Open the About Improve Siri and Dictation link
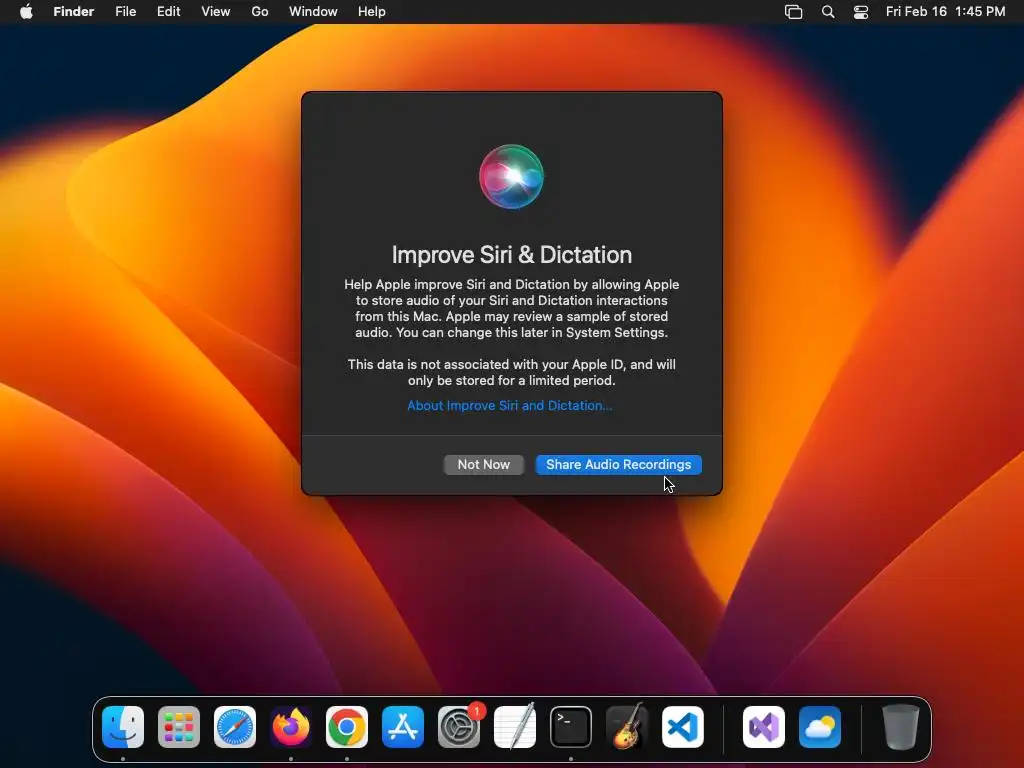 509,406
